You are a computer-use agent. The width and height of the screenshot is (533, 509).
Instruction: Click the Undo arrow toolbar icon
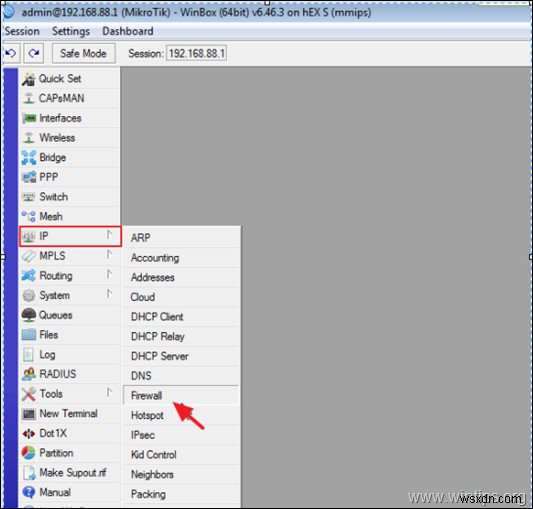pyautogui.click(x=11, y=53)
